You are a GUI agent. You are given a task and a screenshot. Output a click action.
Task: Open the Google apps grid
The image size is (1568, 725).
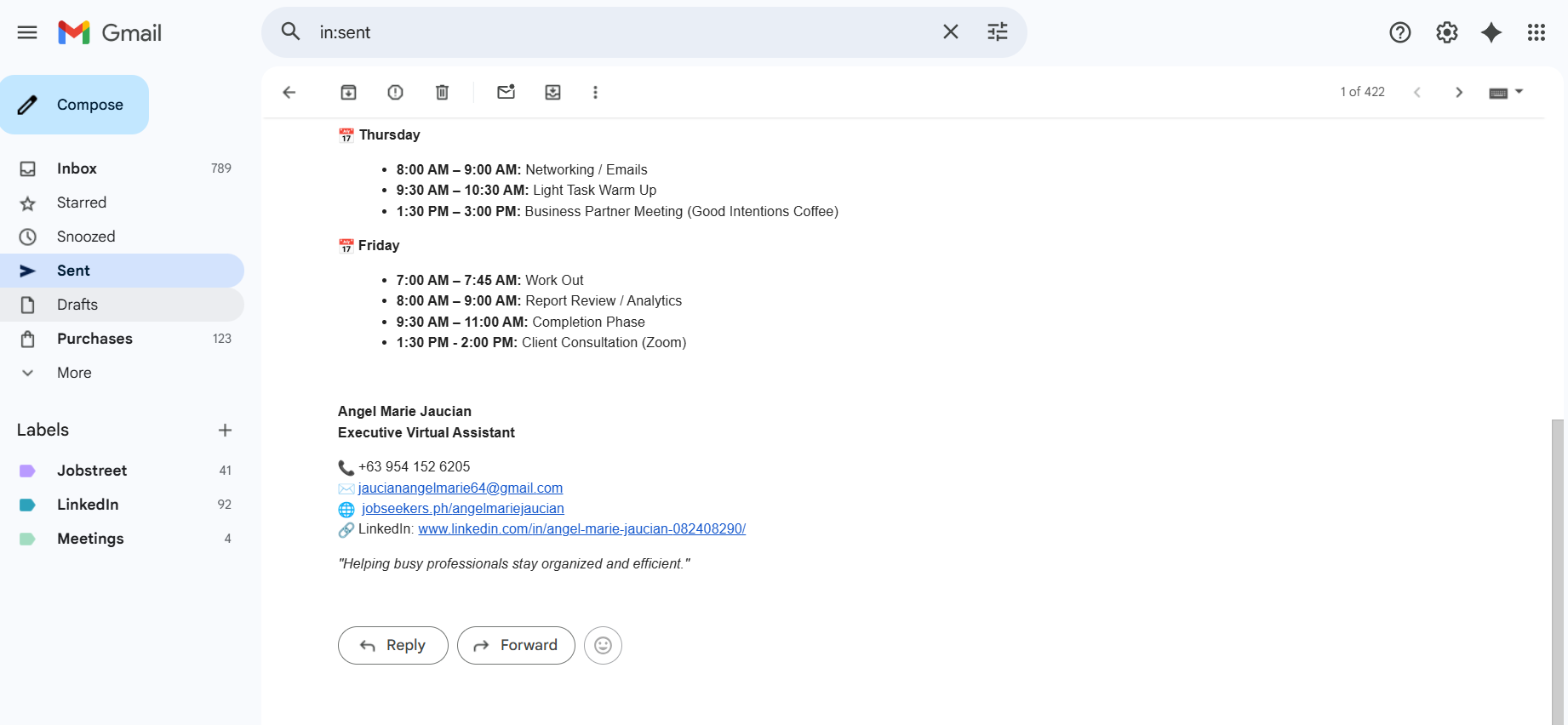pyautogui.click(x=1537, y=32)
